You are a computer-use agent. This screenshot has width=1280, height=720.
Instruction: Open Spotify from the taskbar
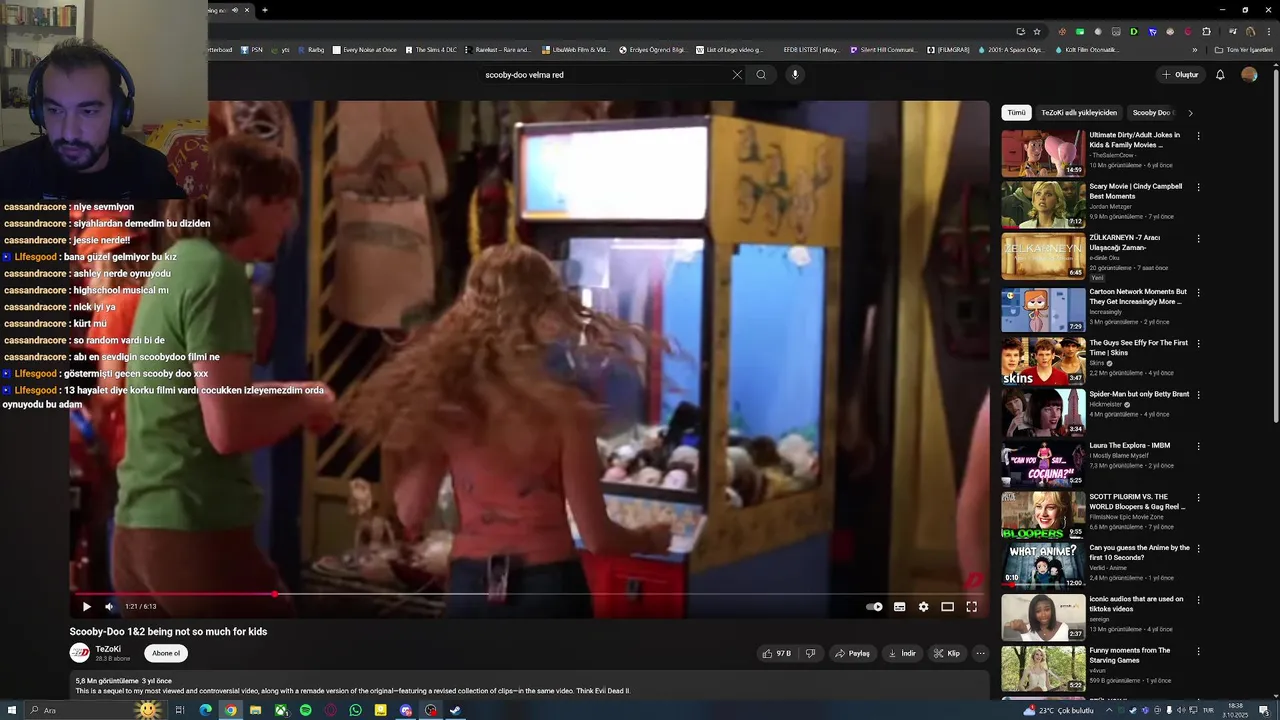[306, 710]
